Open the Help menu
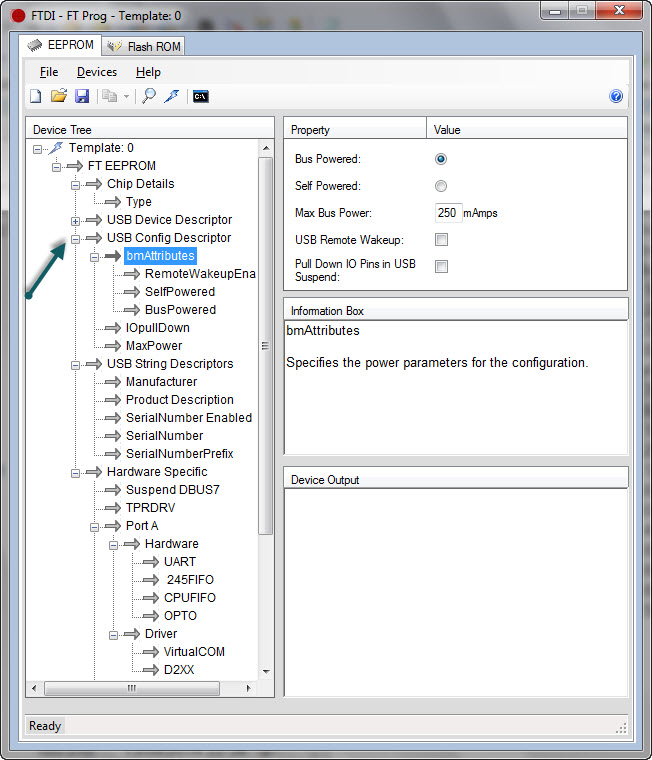Viewport: 652px width, 760px height. 148,72
